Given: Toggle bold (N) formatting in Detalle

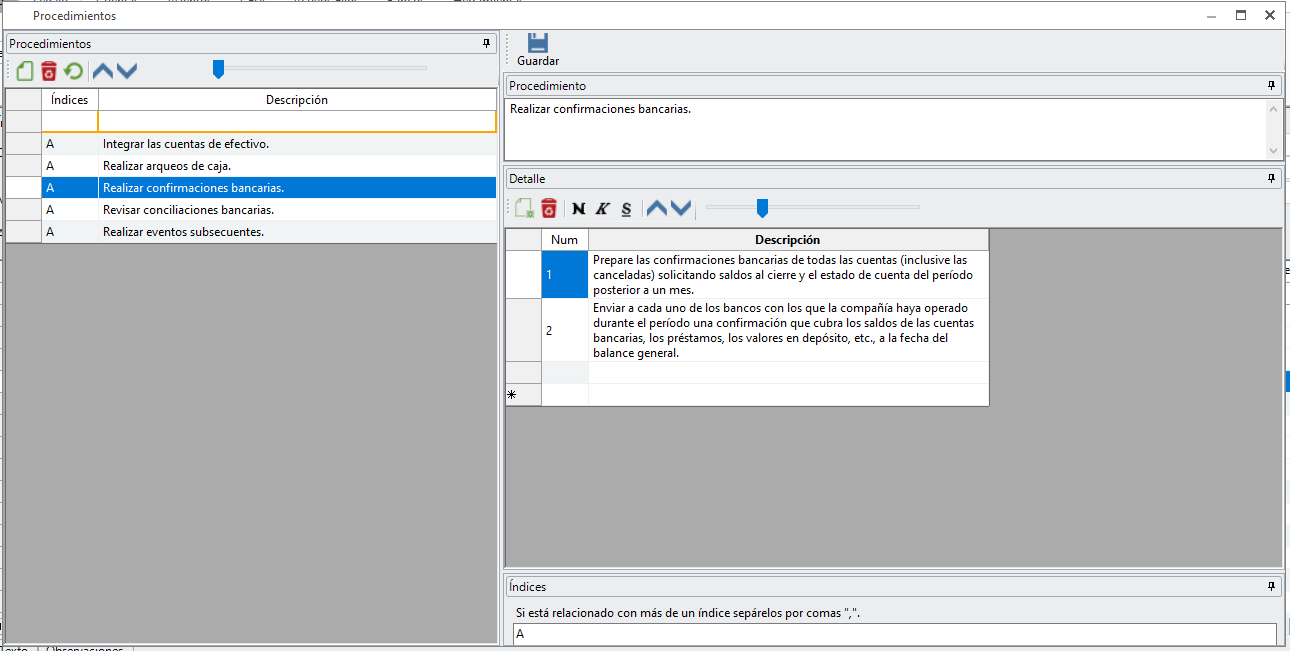Looking at the screenshot, I should [578, 208].
